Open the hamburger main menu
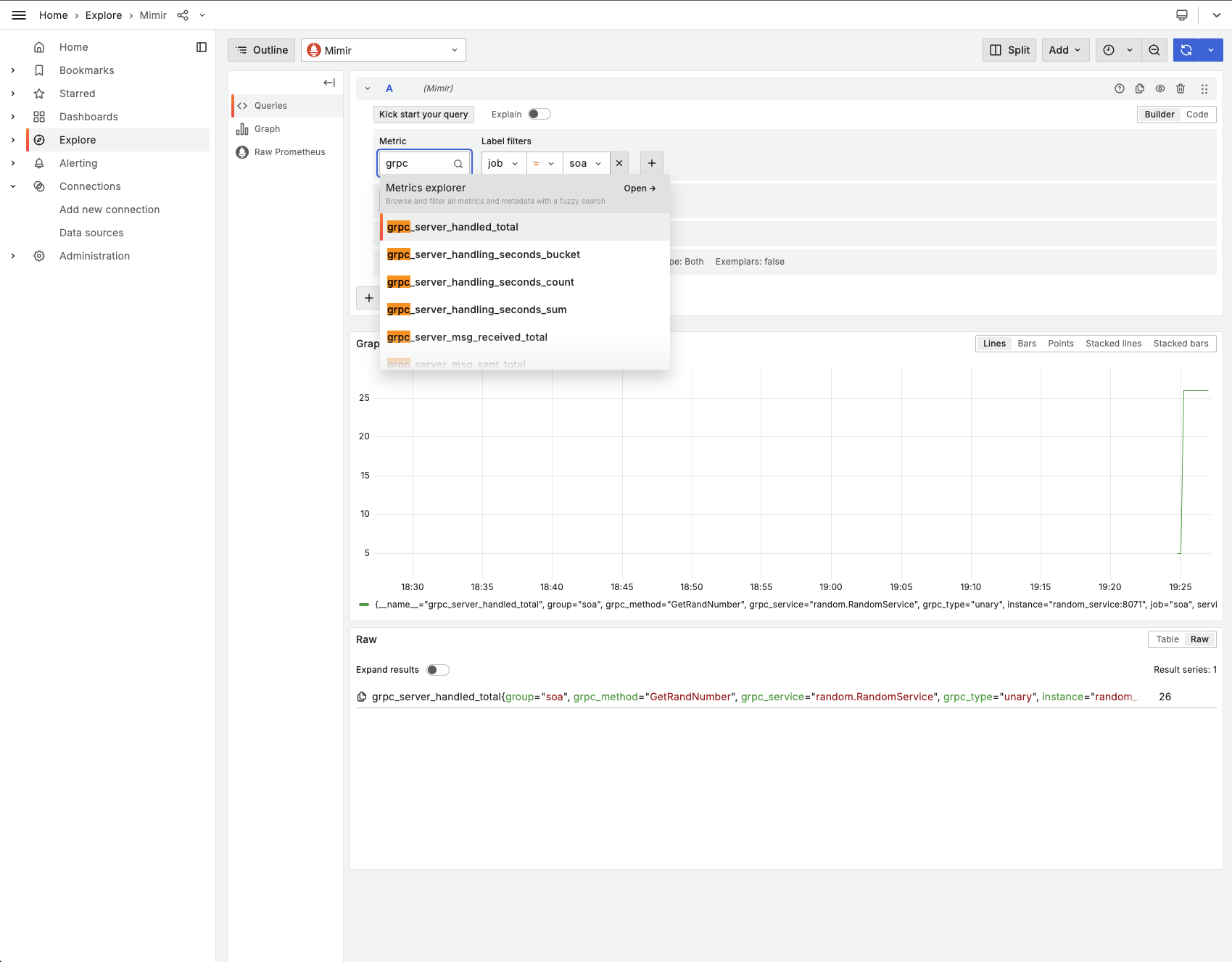The image size is (1232, 962). tap(19, 15)
